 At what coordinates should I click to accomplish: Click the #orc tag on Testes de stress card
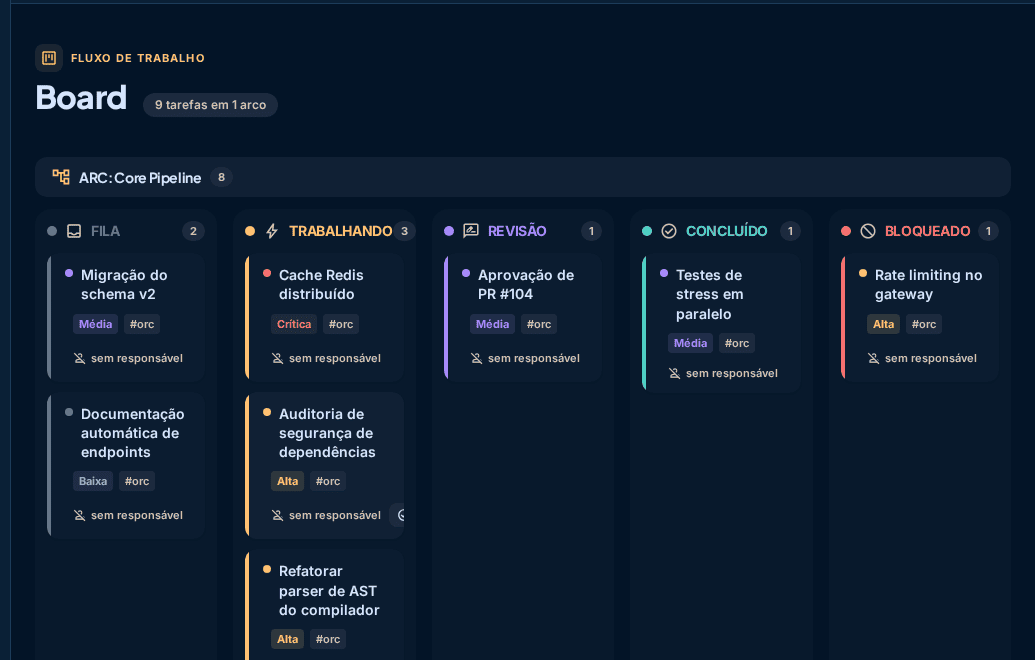(737, 343)
